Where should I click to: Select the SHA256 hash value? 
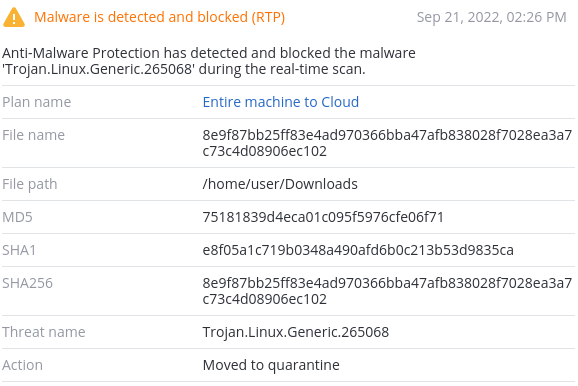387,291
